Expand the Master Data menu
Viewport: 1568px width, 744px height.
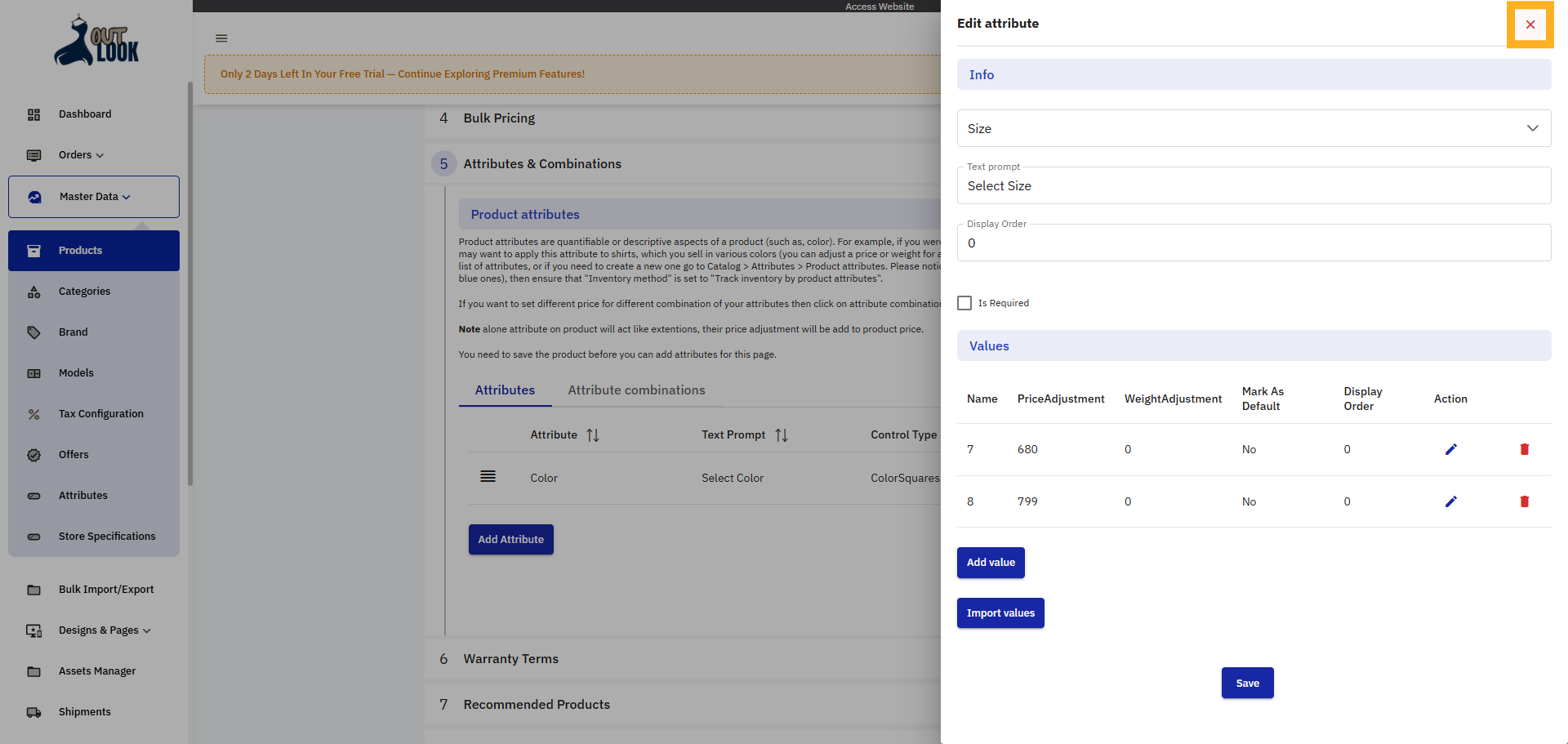94,197
